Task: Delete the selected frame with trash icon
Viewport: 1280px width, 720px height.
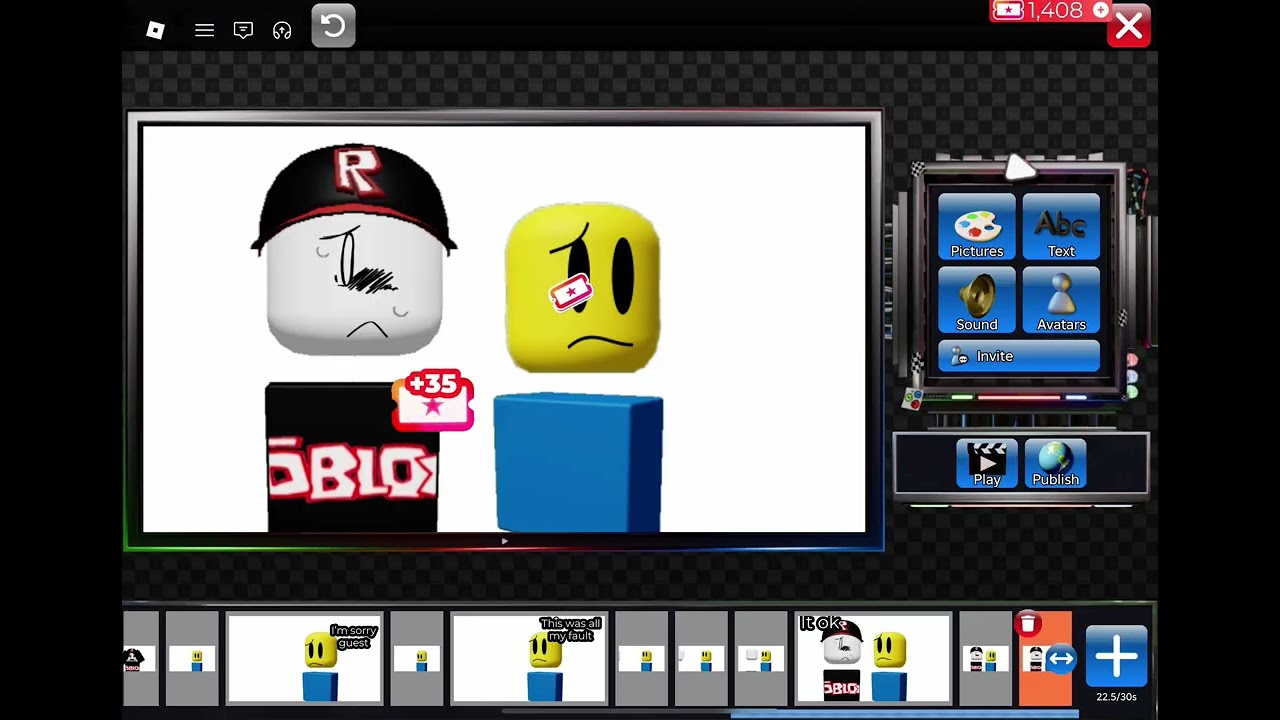Action: 1028,624
